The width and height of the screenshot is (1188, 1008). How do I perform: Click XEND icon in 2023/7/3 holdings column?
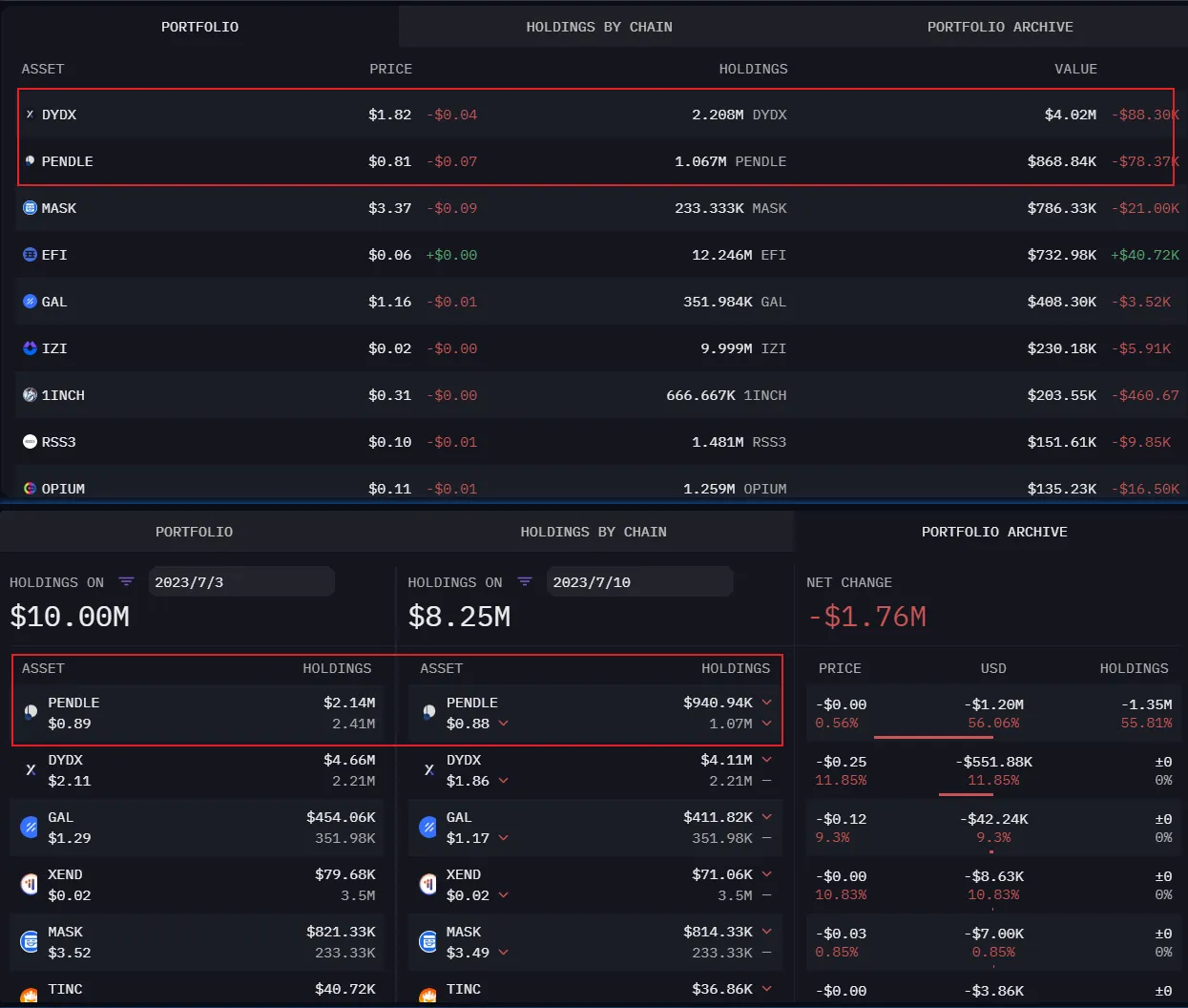[31, 884]
